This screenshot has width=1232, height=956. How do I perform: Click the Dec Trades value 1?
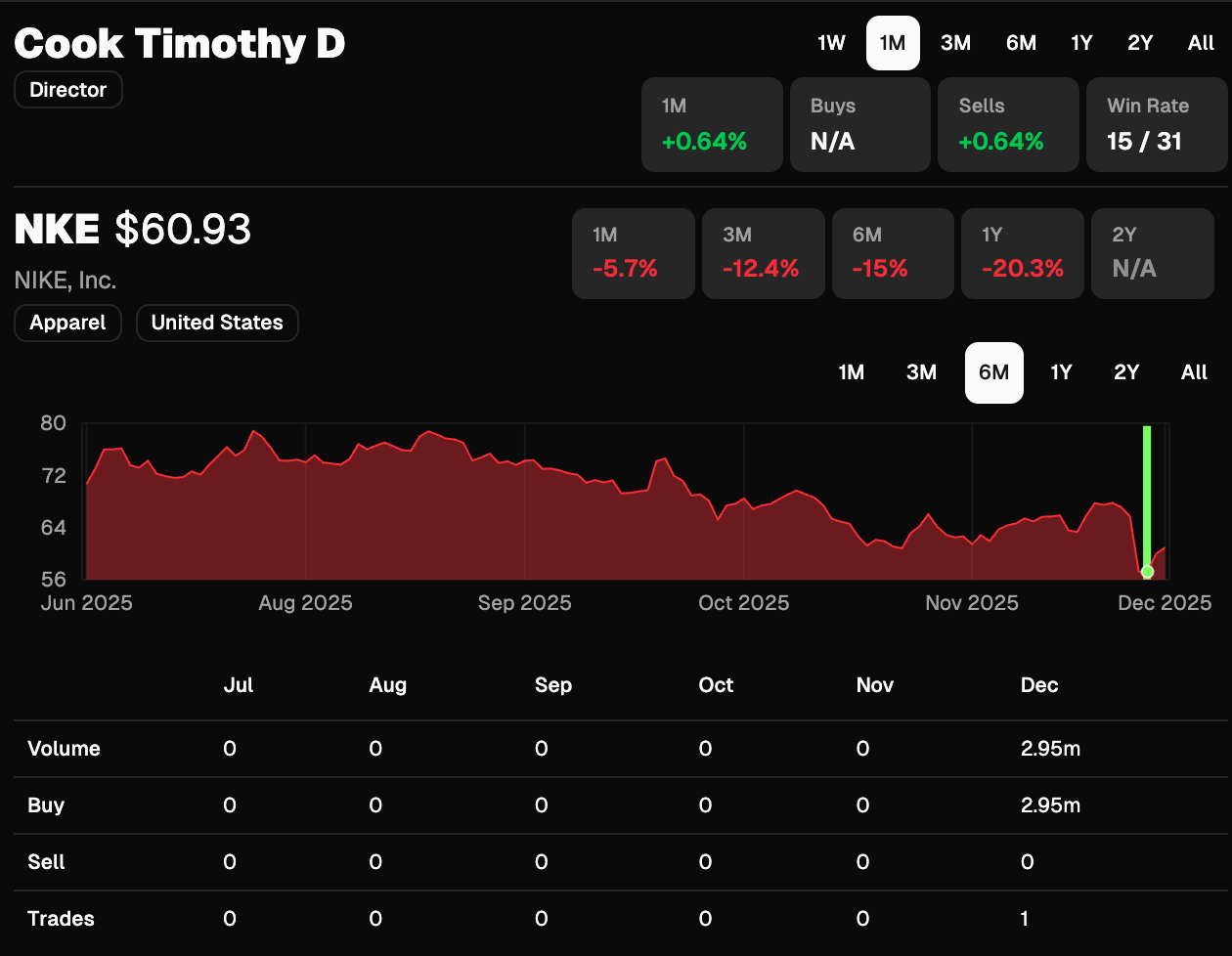pyautogui.click(x=1025, y=919)
